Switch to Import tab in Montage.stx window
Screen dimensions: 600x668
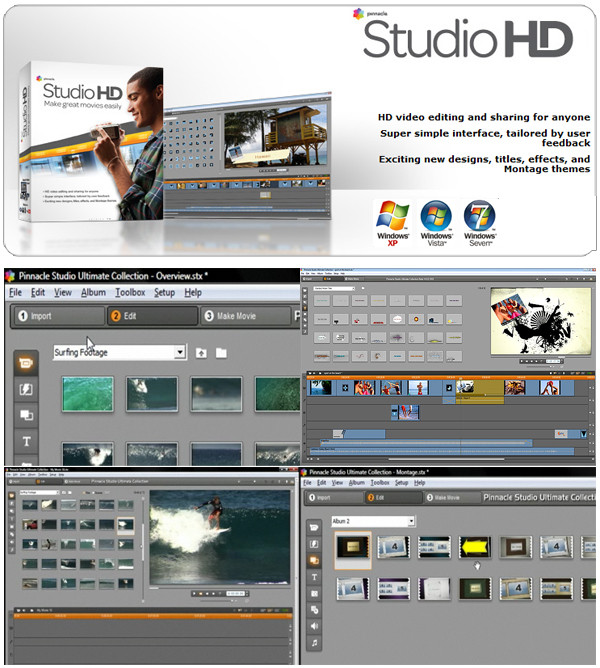pyautogui.click(x=334, y=497)
